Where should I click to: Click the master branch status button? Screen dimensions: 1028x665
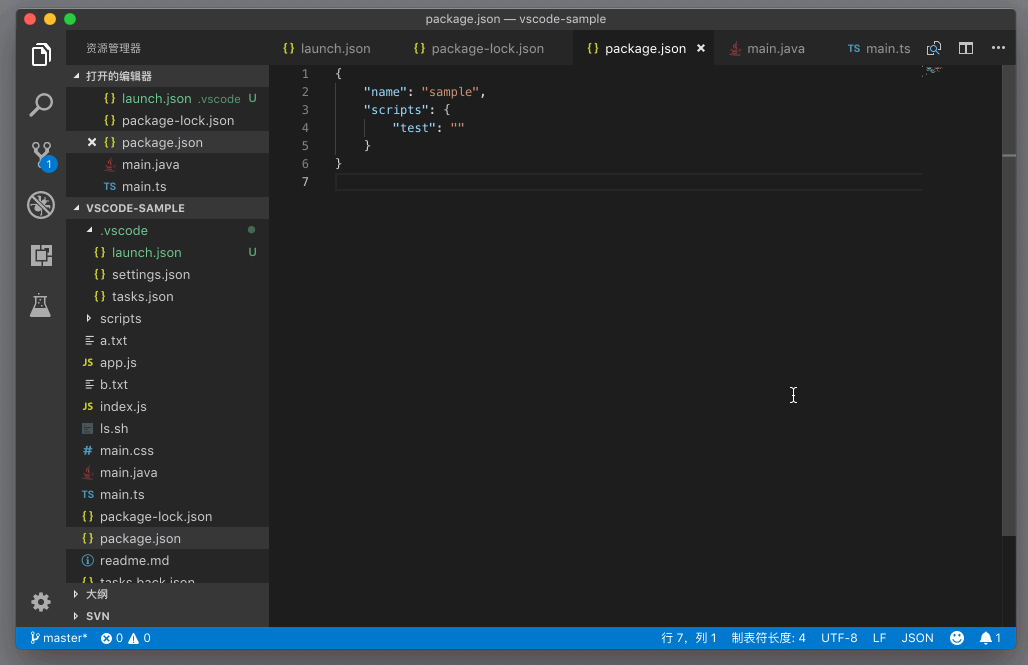(x=59, y=638)
